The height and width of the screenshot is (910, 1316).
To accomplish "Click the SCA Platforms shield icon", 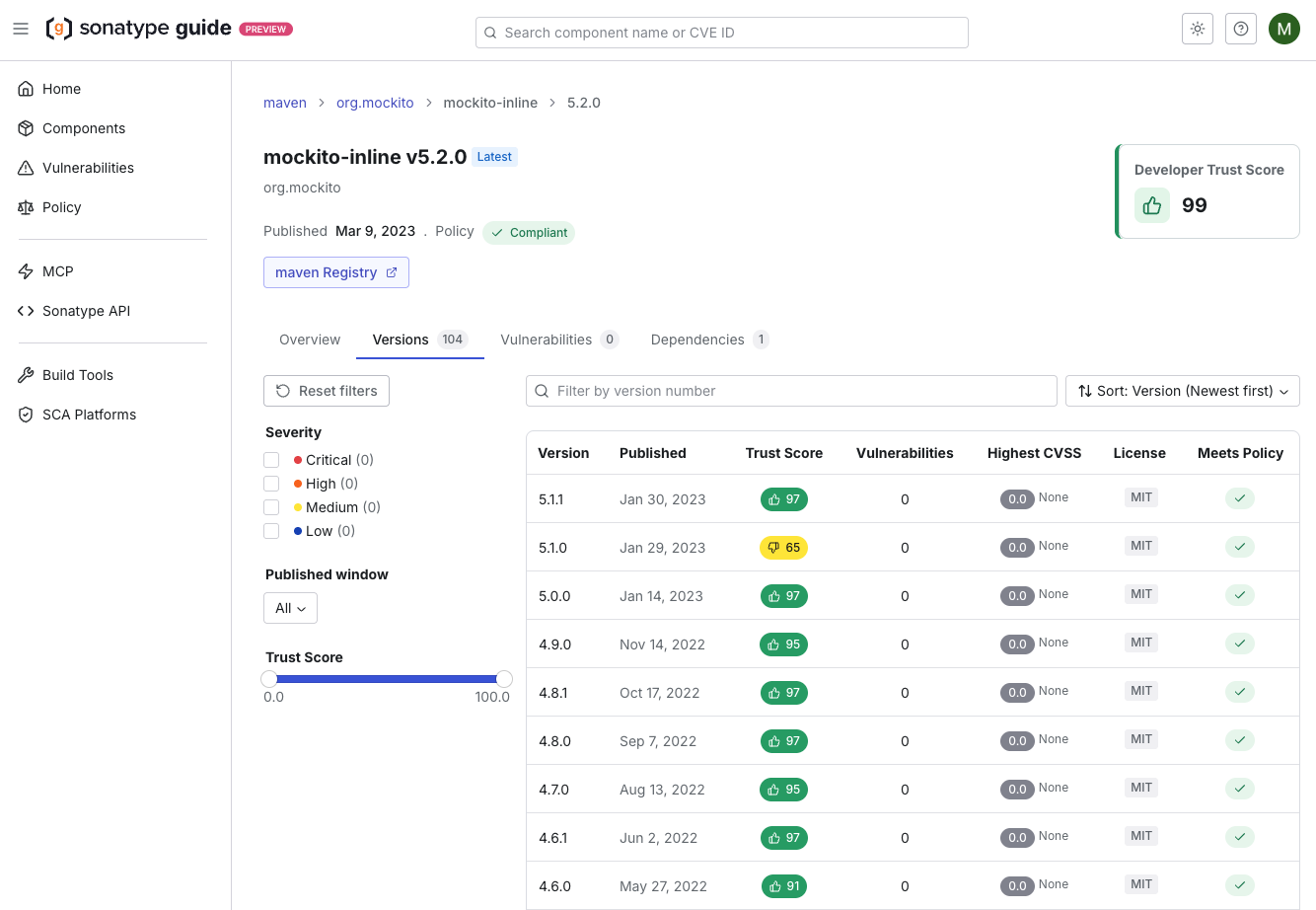I will [27, 415].
